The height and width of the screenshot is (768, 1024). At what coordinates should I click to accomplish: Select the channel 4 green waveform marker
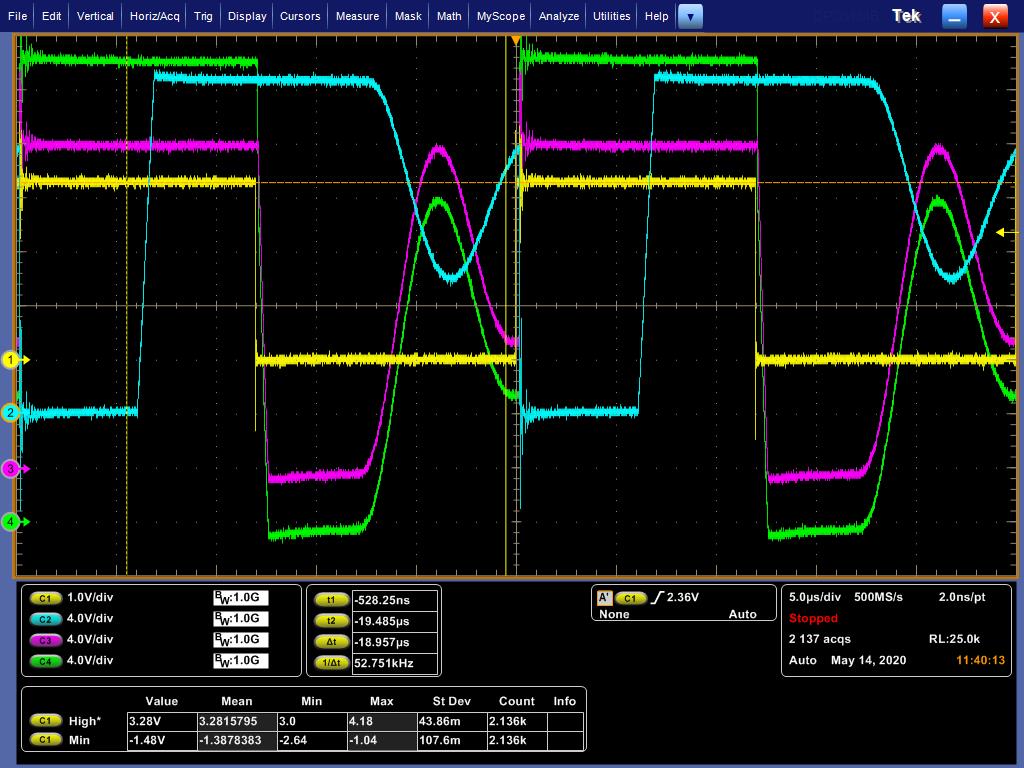tap(12, 521)
